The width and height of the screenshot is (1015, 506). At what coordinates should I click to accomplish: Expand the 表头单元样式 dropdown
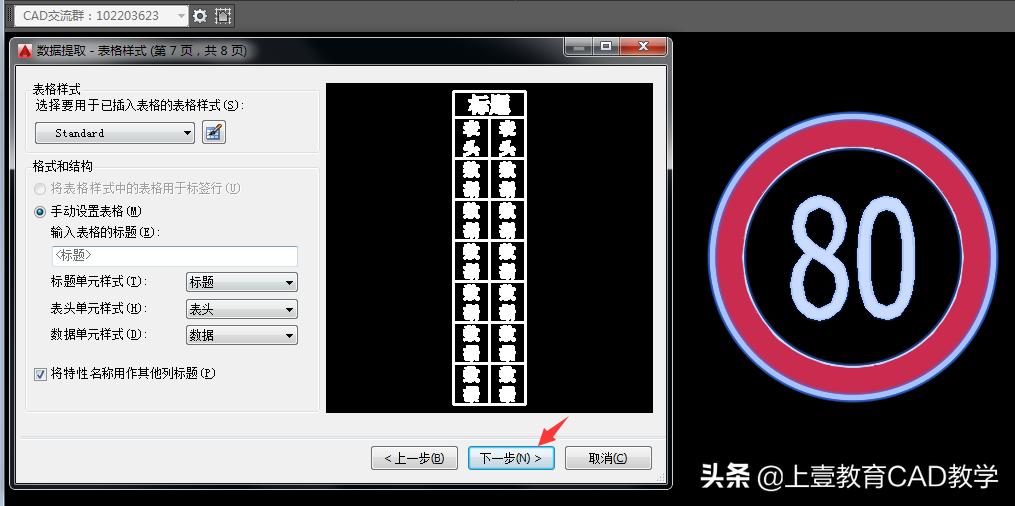(x=241, y=309)
